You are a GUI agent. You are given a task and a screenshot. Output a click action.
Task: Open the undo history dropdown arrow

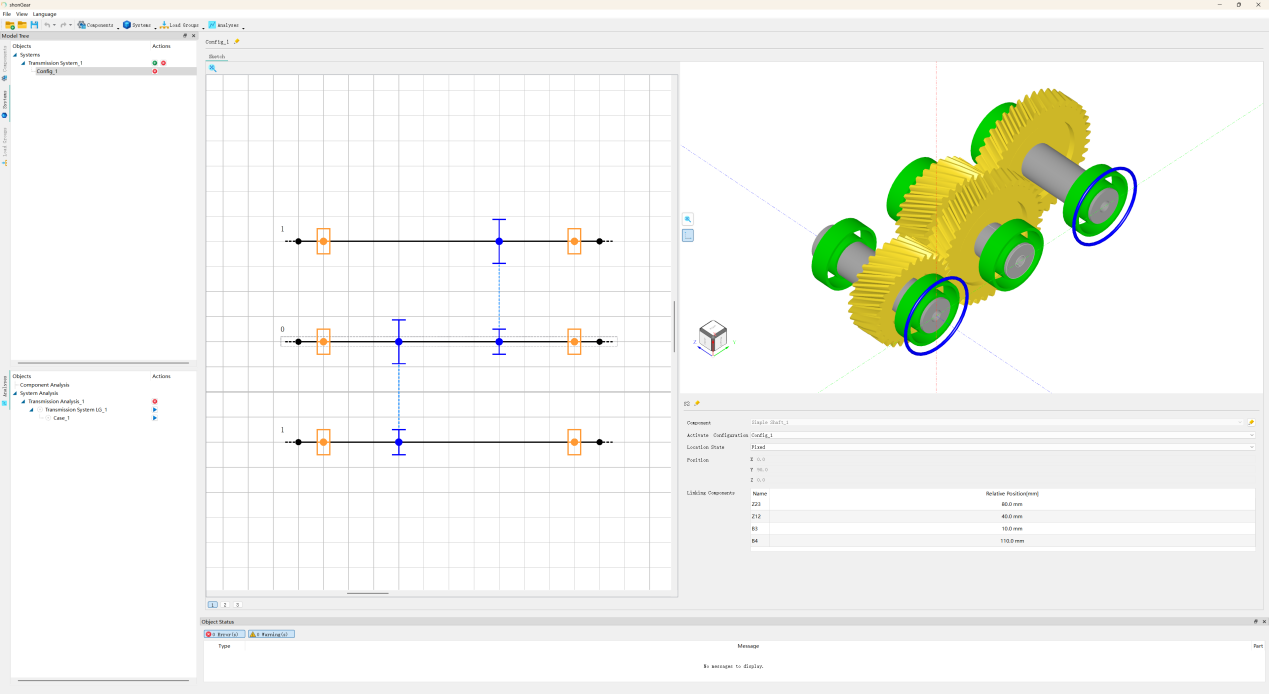tap(55, 25)
